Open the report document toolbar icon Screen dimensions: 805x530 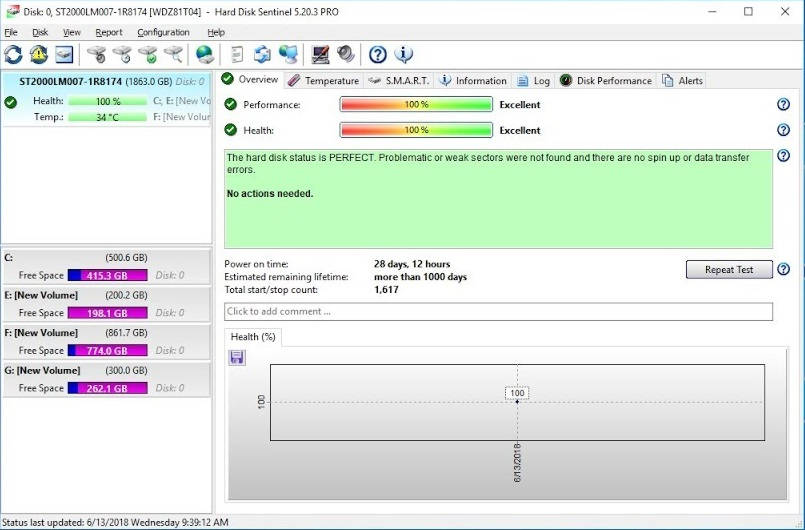click(x=237, y=54)
